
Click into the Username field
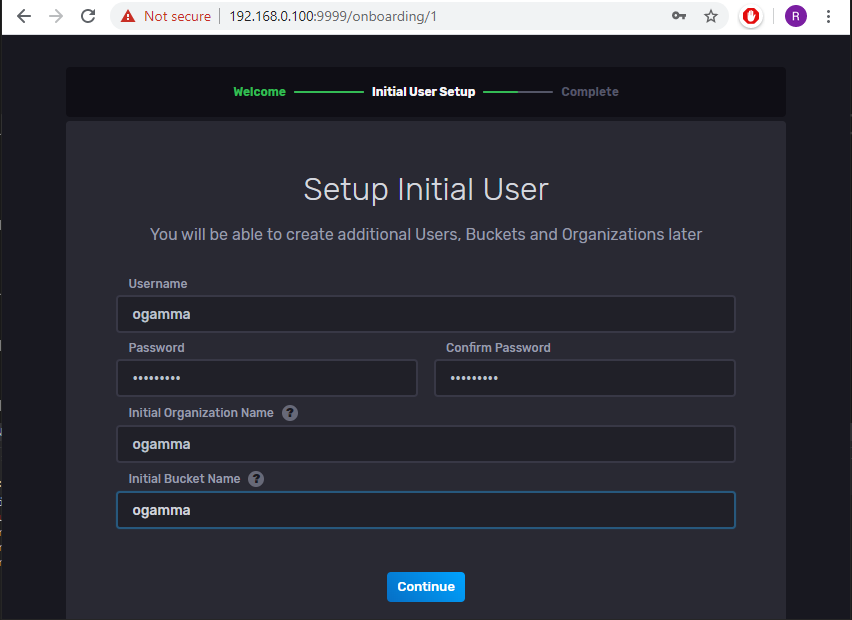[x=425, y=314]
